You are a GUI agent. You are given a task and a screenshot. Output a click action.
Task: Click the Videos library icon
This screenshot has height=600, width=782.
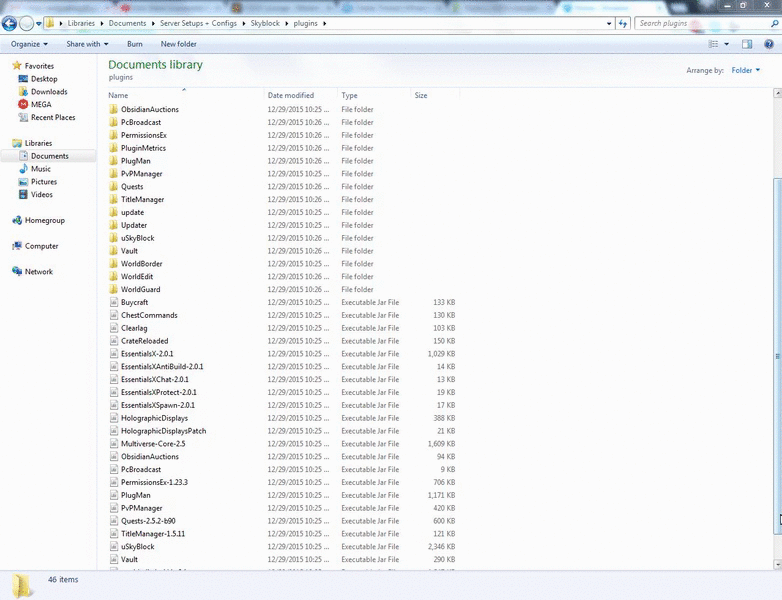[x=23, y=195]
